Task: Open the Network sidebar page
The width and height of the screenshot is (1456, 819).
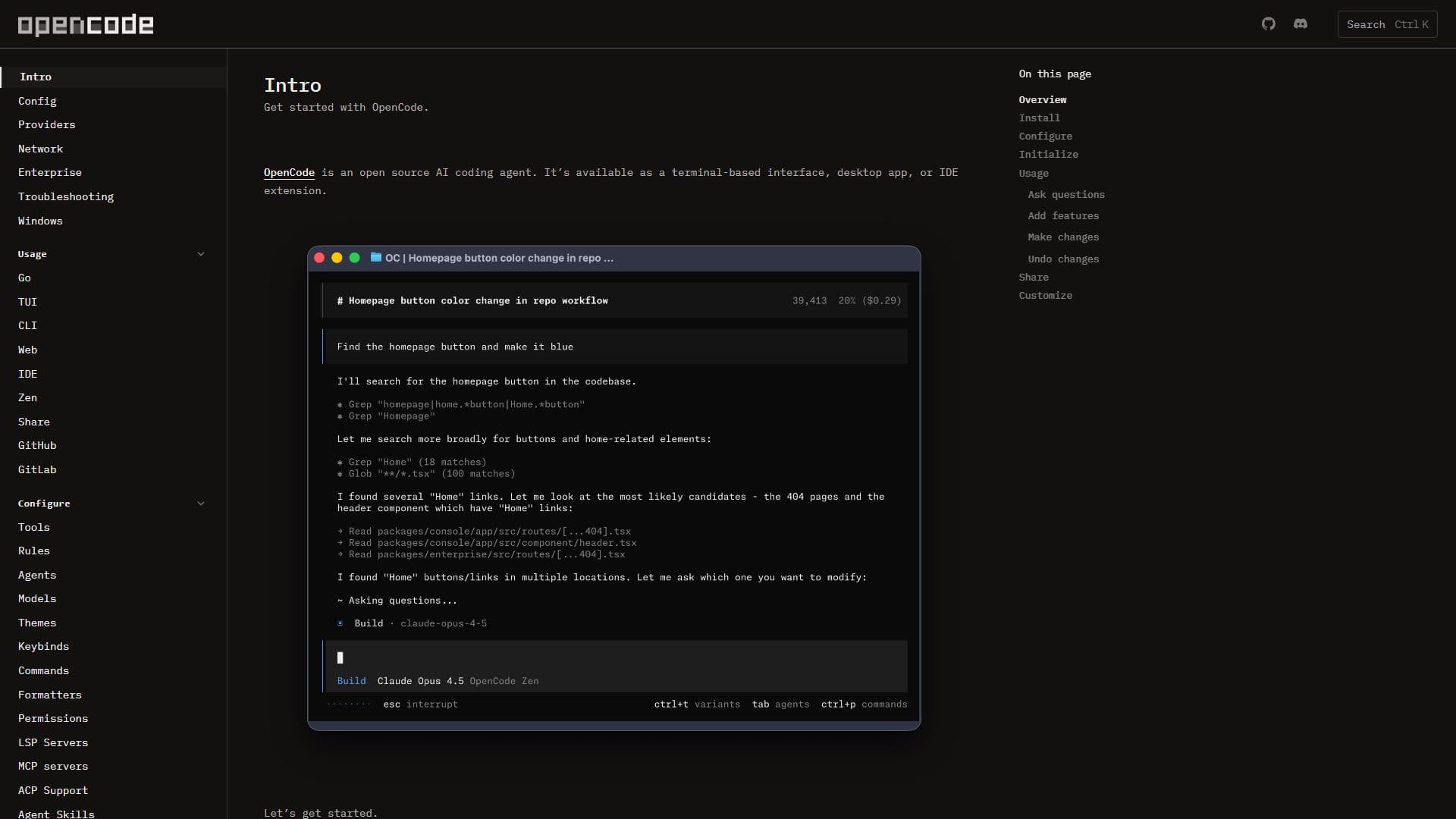Action: (41, 149)
